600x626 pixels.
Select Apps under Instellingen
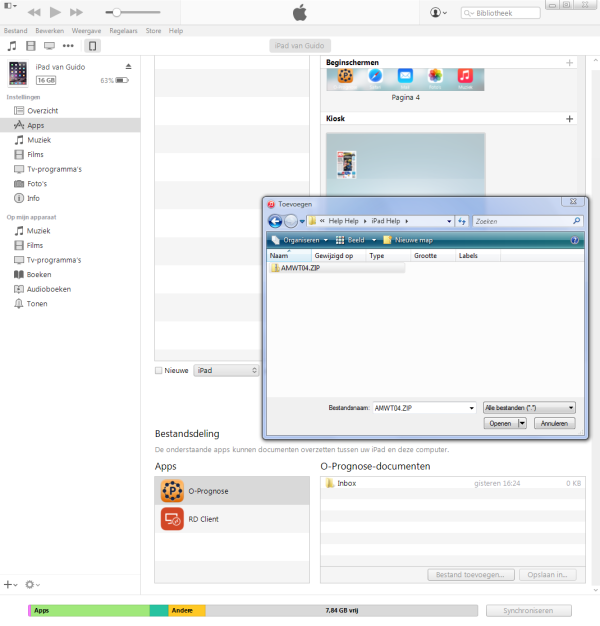tap(70, 125)
